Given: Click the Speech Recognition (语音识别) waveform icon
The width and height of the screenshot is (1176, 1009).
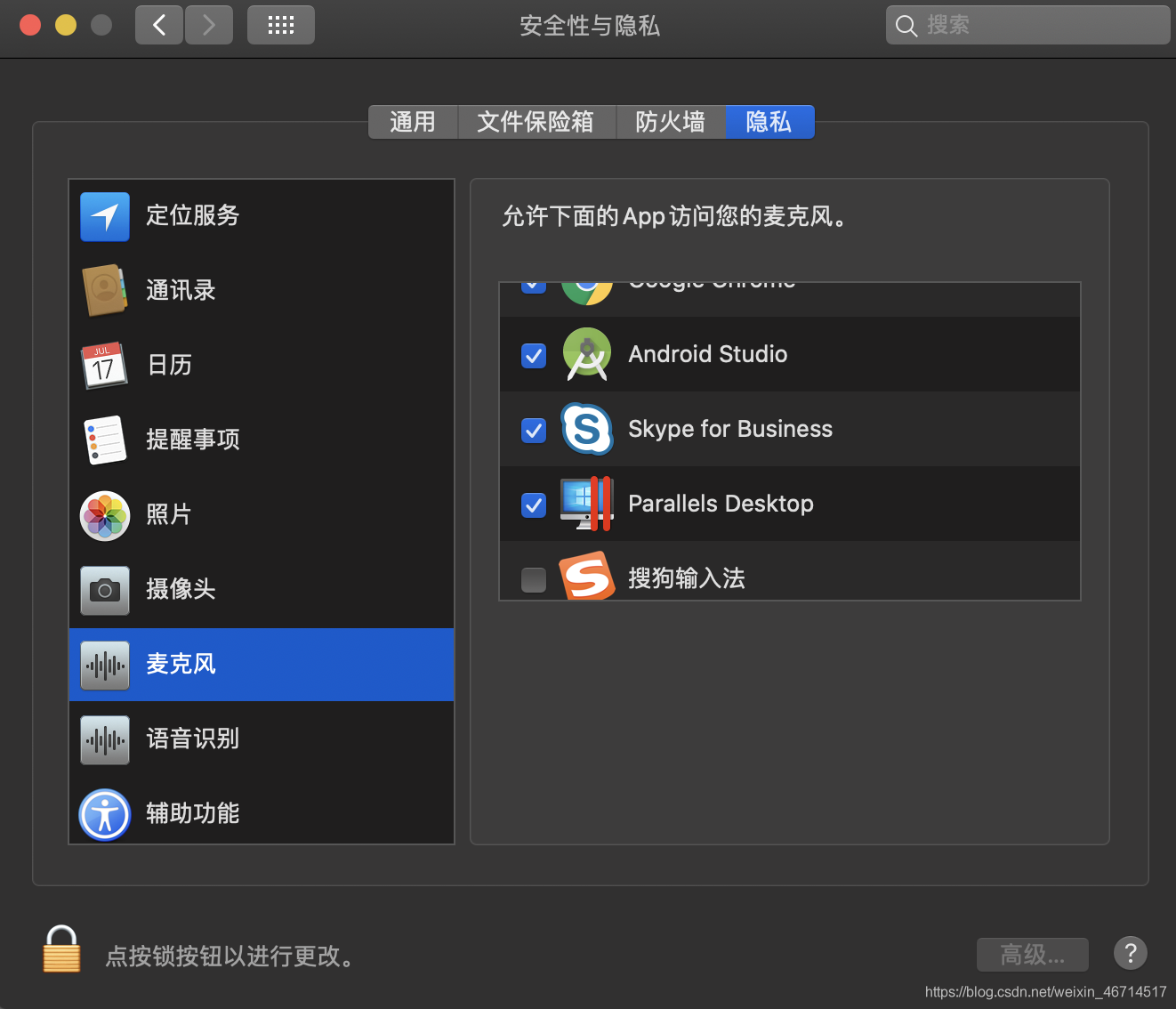Looking at the screenshot, I should click(105, 739).
